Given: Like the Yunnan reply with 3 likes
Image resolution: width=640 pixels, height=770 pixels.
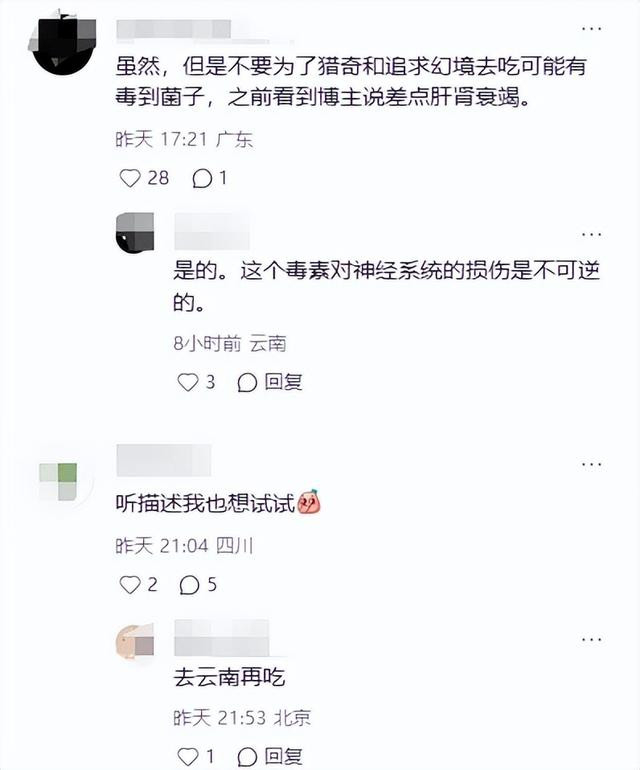Looking at the screenshot, I should click(x=187, y=383).
